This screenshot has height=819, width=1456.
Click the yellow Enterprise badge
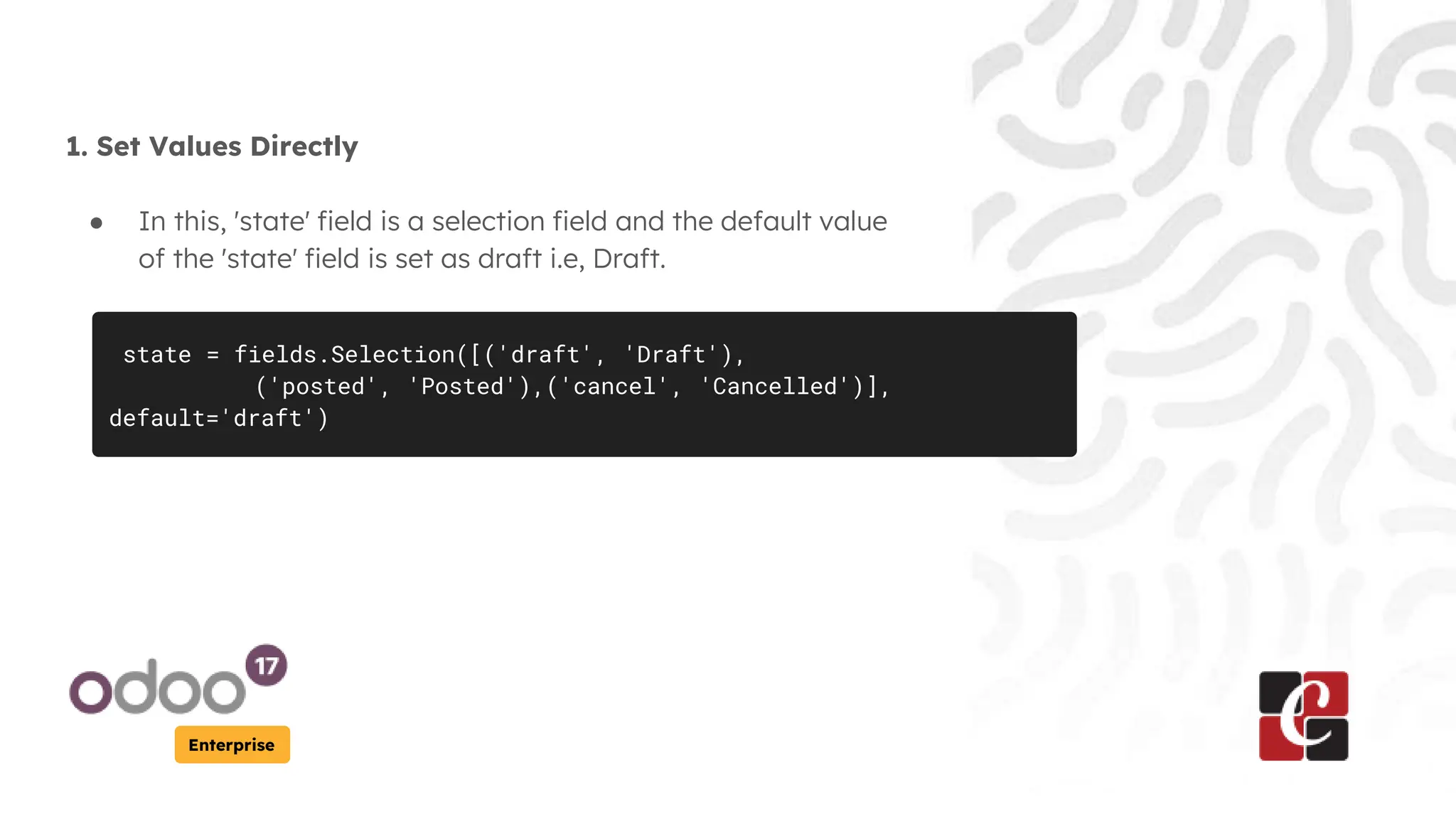pyautogui.click(x=232, y=744)
